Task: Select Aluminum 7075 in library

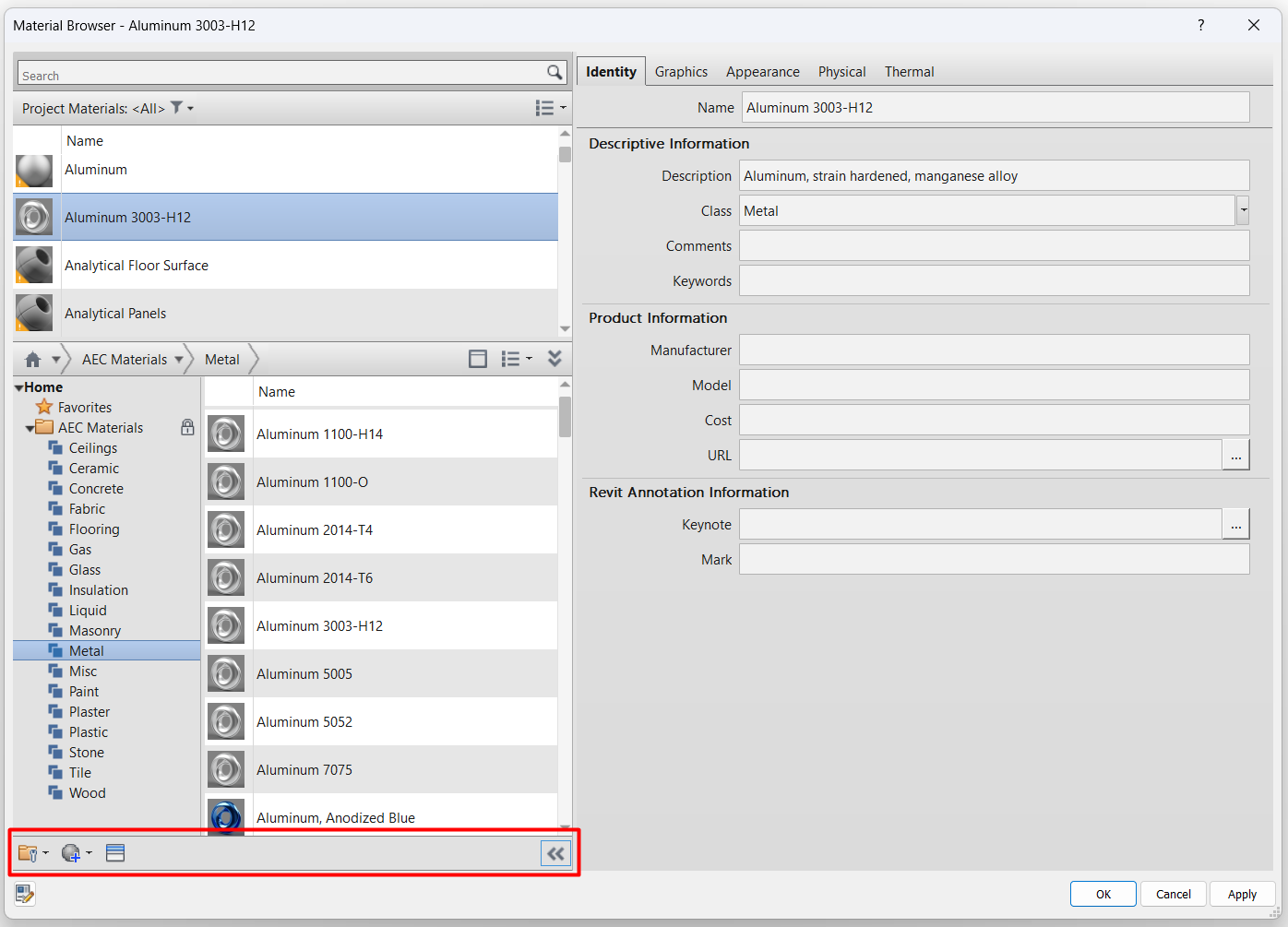Action: pyautogui.click(x=381, y=769)
